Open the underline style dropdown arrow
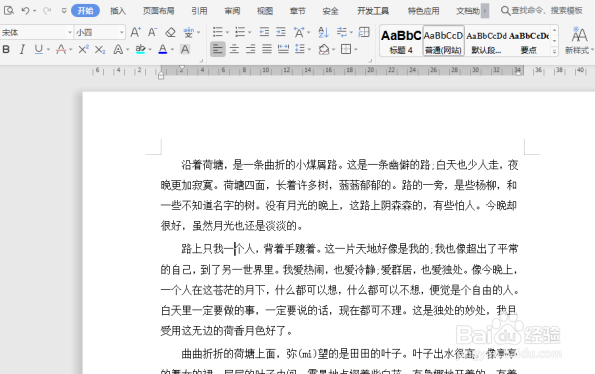This screenshot has height=374, width=595. click(48, 50)
